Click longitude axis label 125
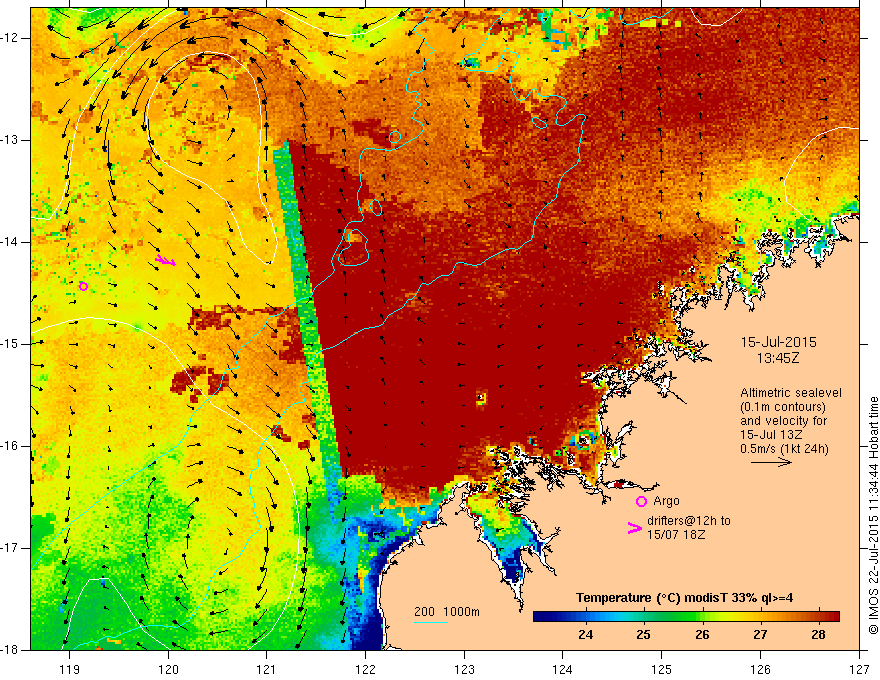Screen dimensions: 880x680 (662, 669)
